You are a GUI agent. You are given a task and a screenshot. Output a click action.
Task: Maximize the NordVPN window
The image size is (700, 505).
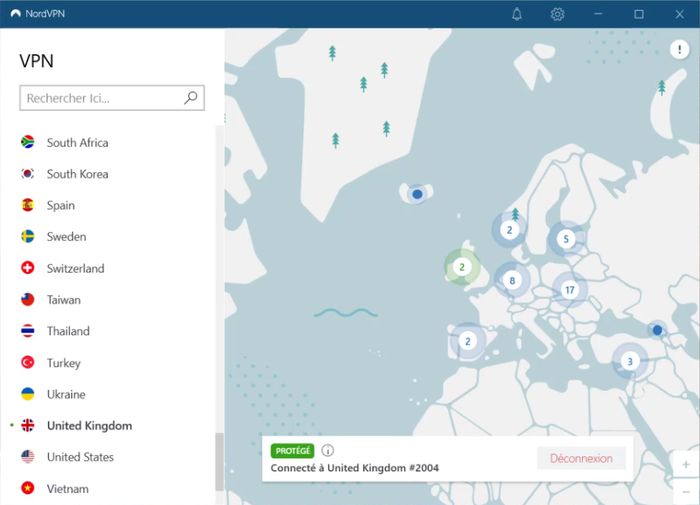click(x=639, y=14)
